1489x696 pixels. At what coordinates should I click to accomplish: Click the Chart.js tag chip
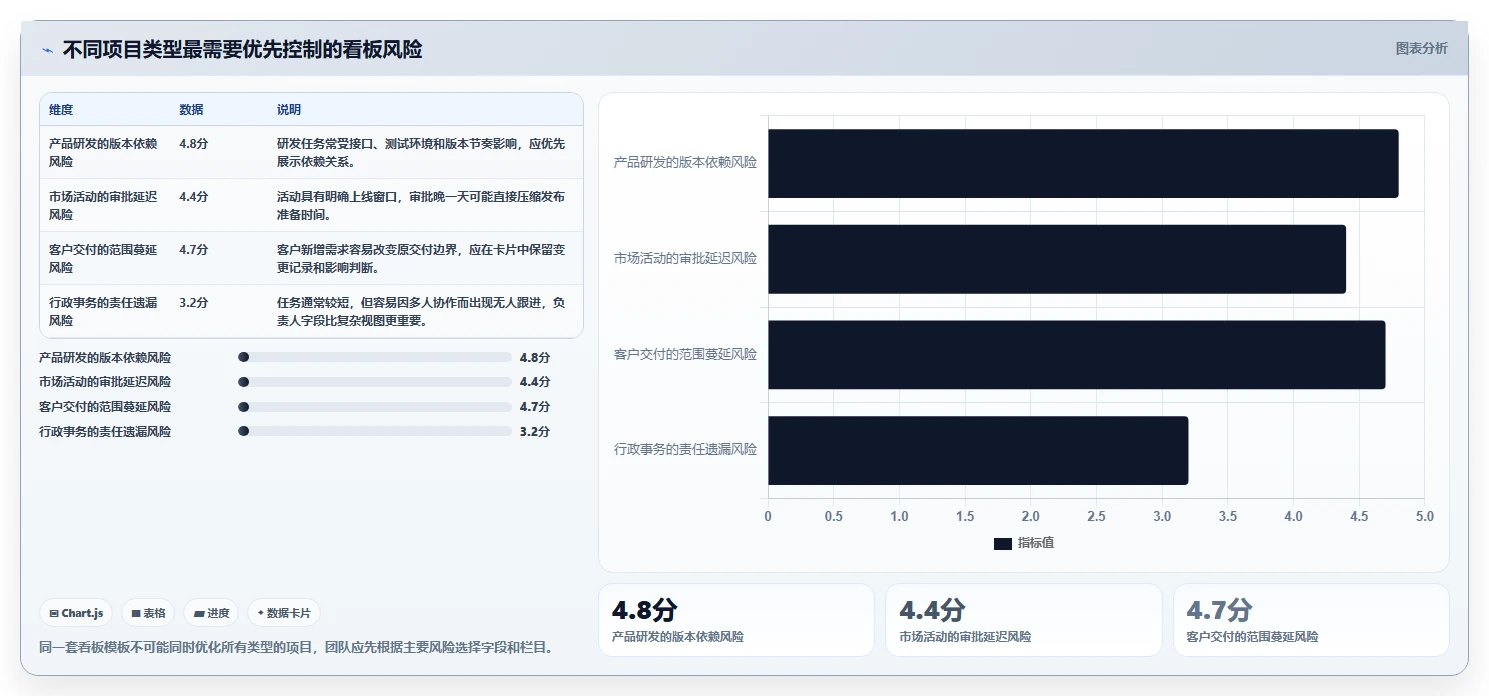pyautogui.click(x=76, y=613)
